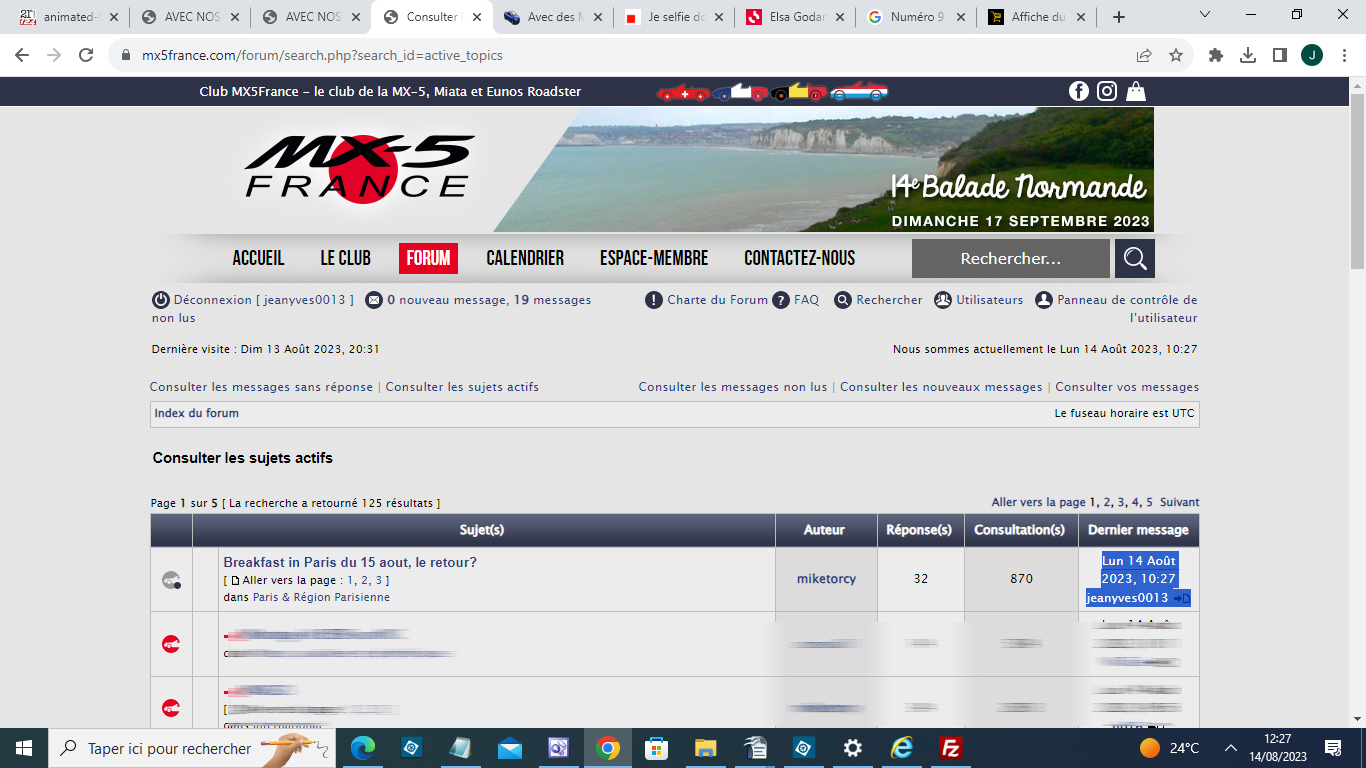1366x768 pixels.
Task: Click the magnifier search button beside Rechercher field
Action: pos(1135,258)
